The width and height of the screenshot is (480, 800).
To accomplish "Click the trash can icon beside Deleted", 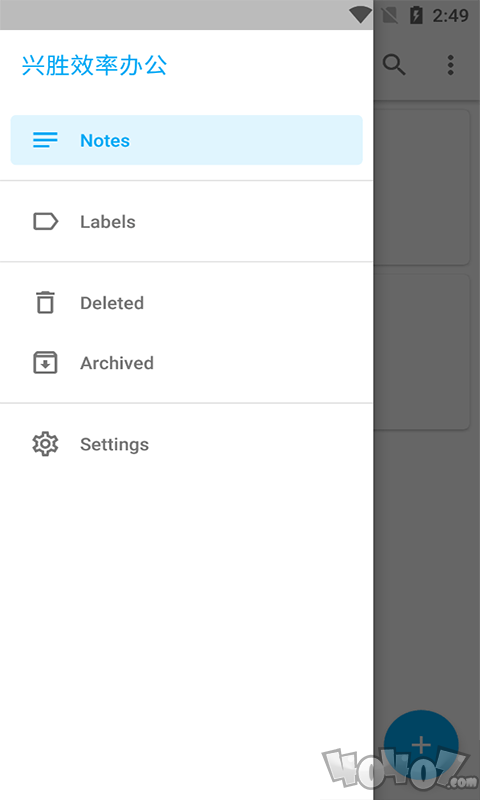I will coord(45,303).
